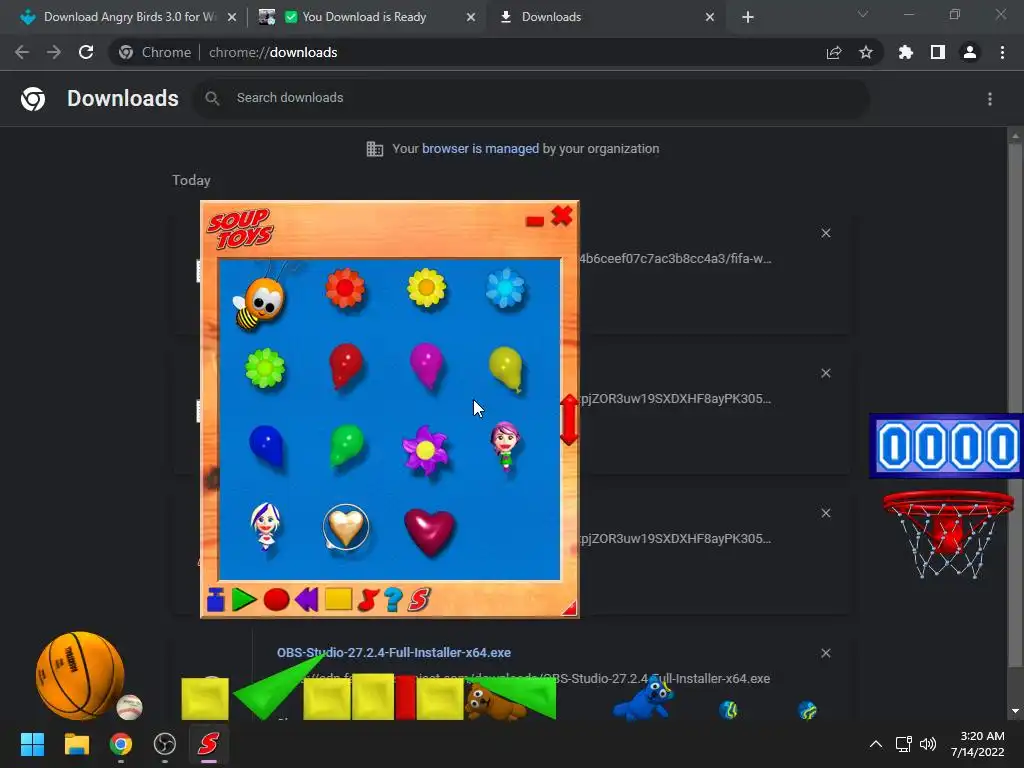Open the tab search chevron
The width and height of the screenshot is (1024, 768).
pos(863,14)
